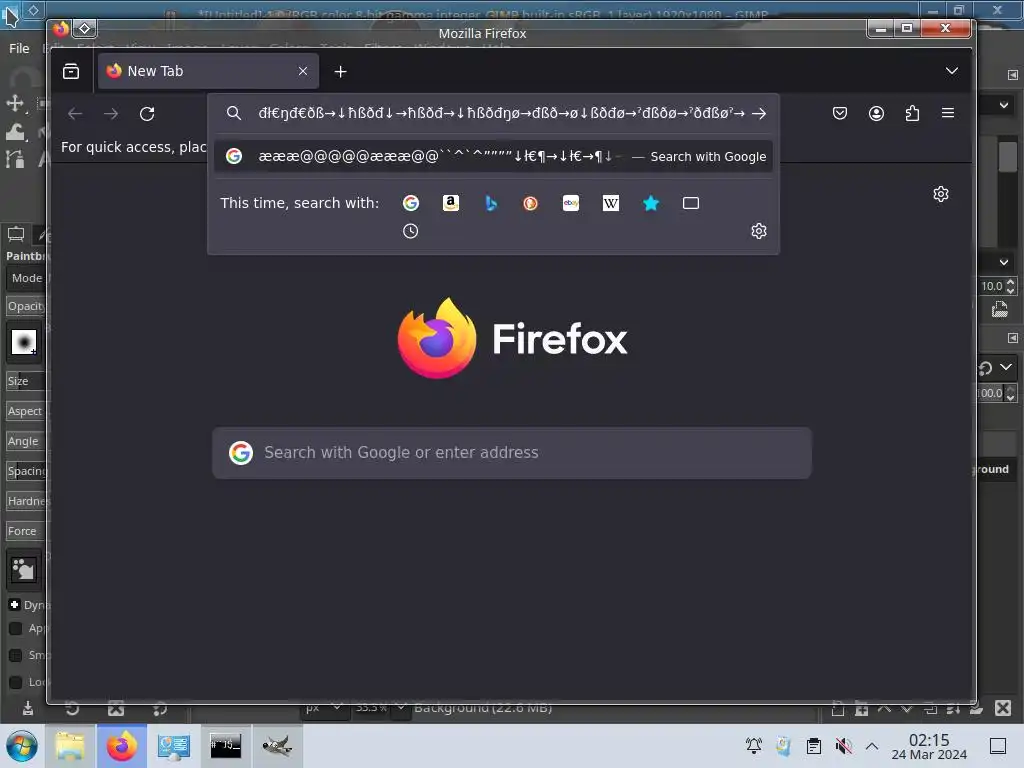
Task: Open the file manager from the taskbar
Action: tap(70, 746)
